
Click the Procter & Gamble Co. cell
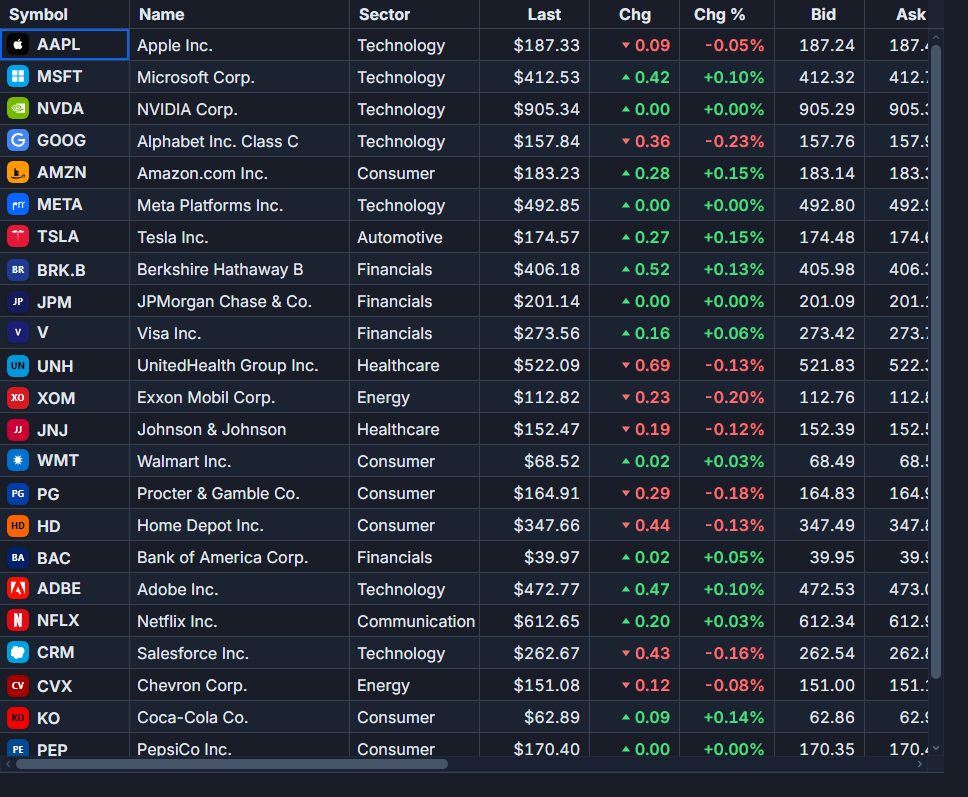click(x=239, y=493)
